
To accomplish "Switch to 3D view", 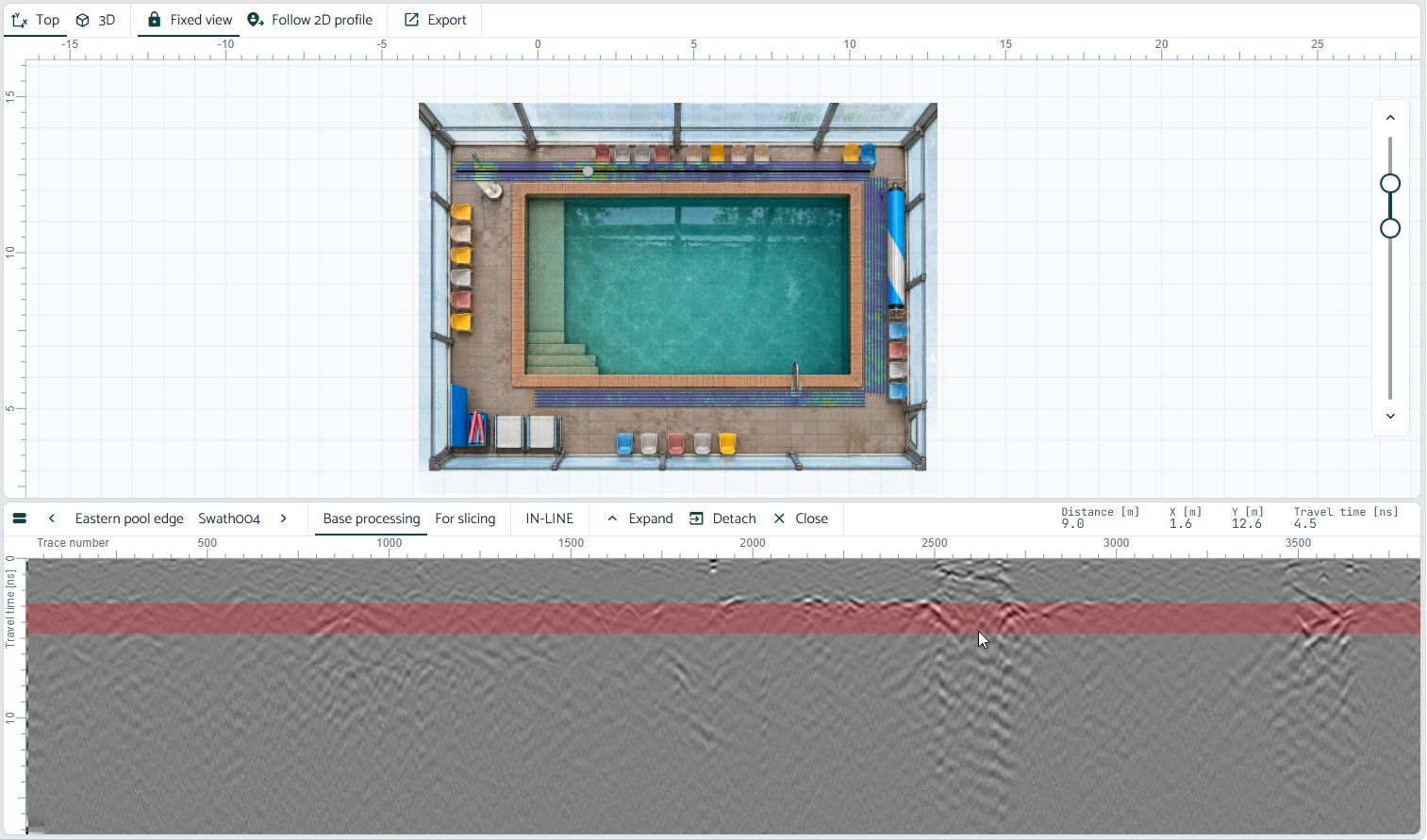I will click(x=96, y=20).
